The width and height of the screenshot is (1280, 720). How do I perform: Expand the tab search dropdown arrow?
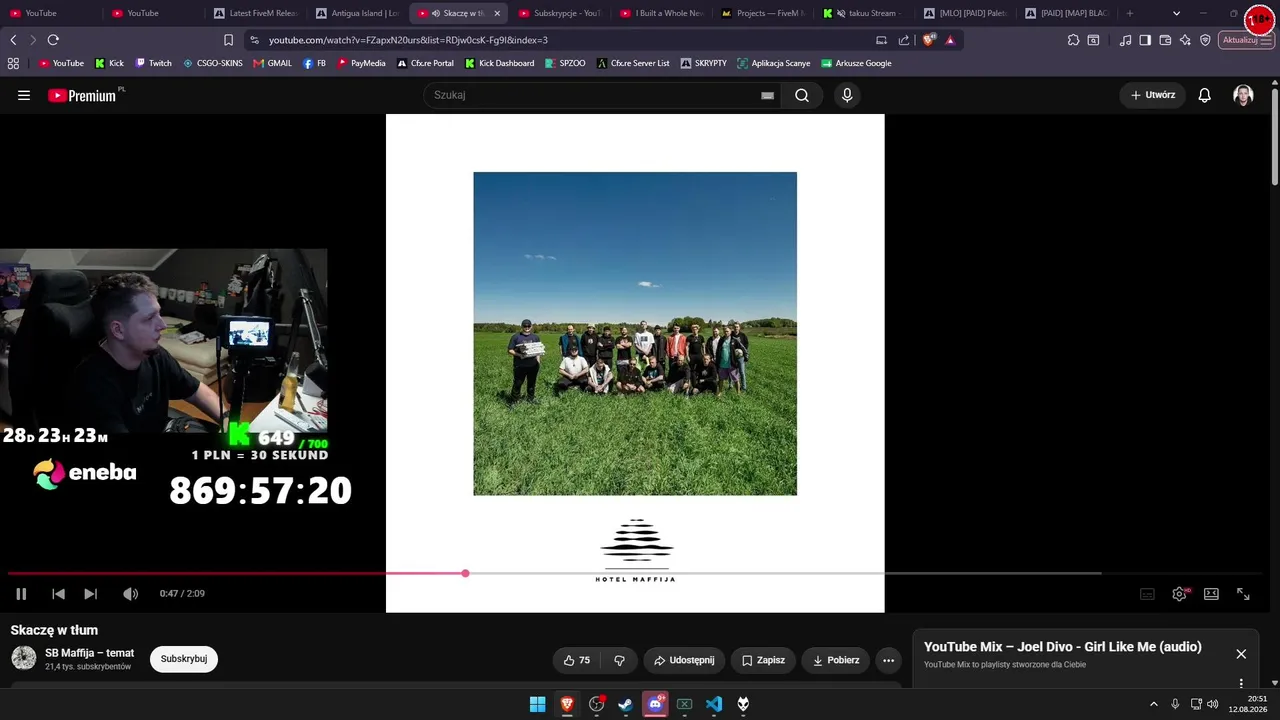pyautogui.click(x=1176, y=13)
